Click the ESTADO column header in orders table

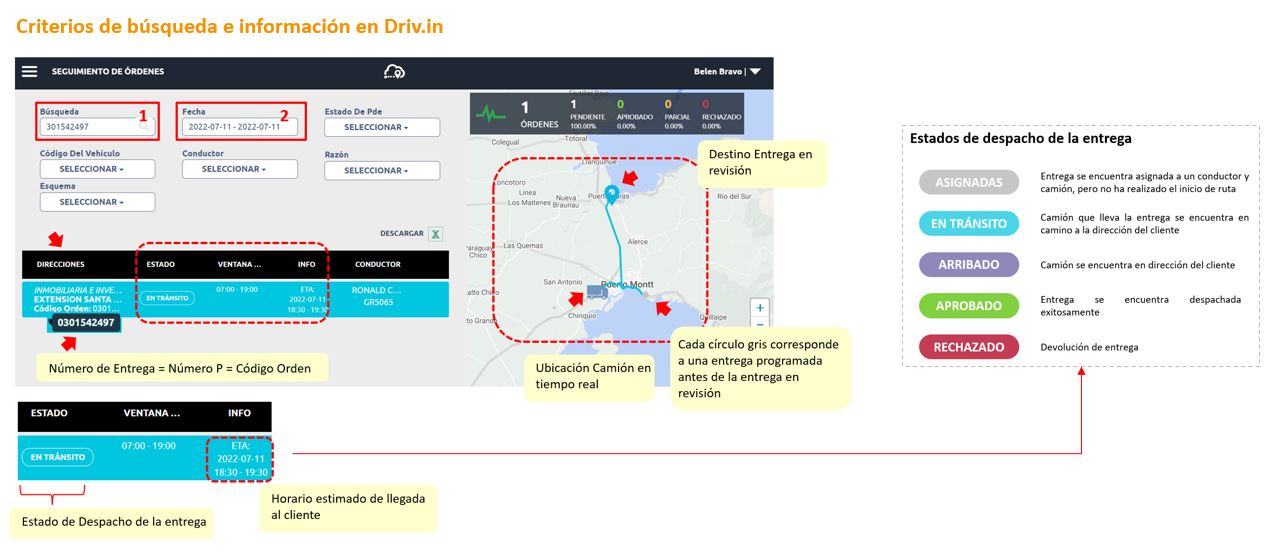point(161,265)
